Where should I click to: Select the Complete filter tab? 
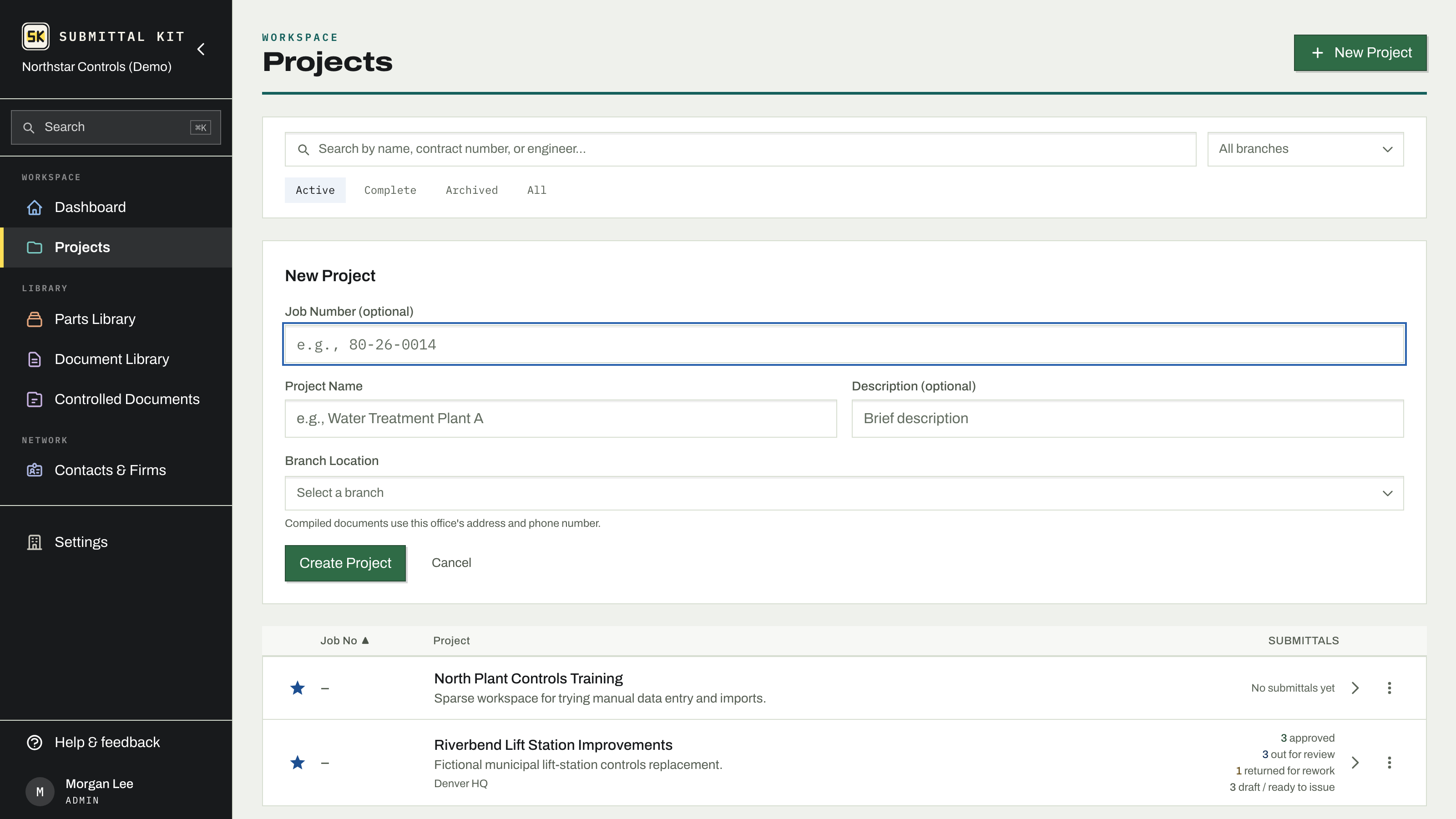390,191
